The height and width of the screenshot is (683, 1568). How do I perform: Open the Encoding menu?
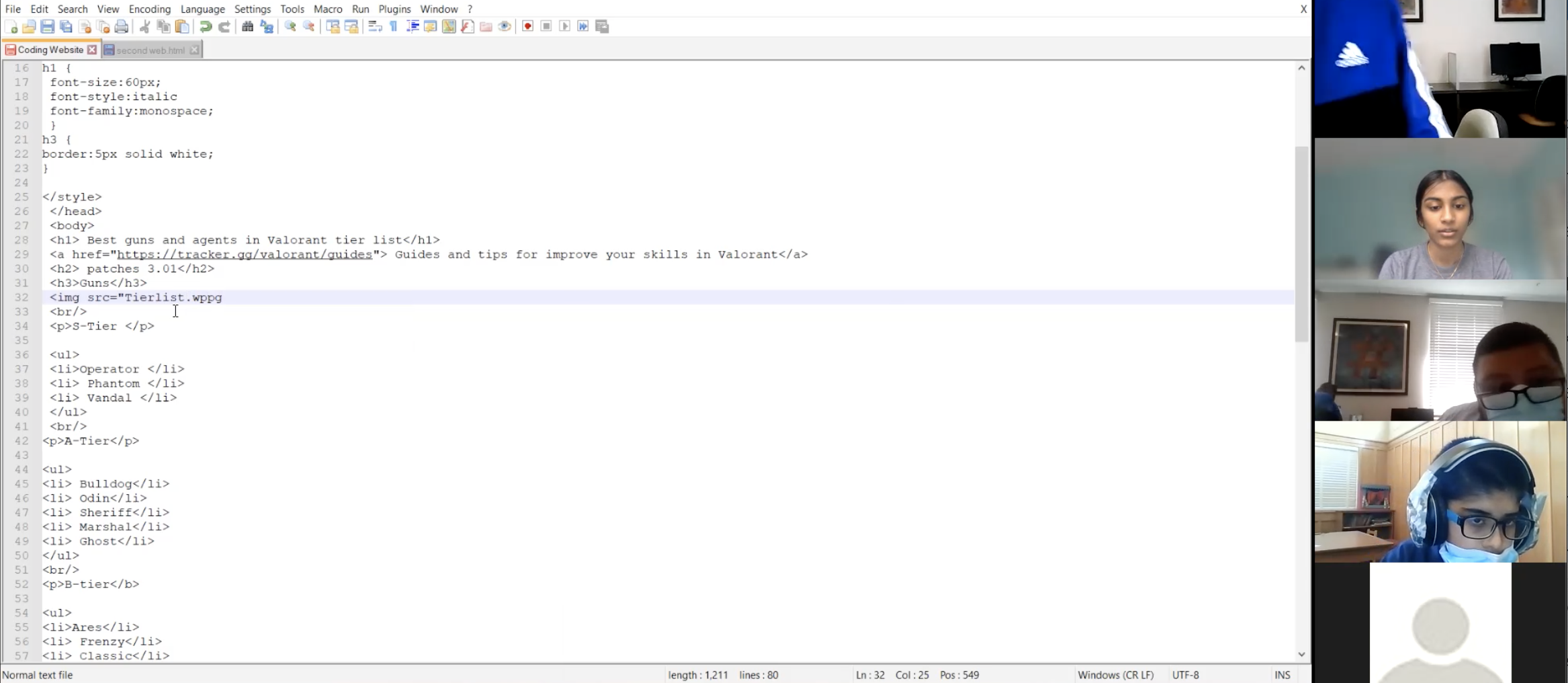point(150,9)
